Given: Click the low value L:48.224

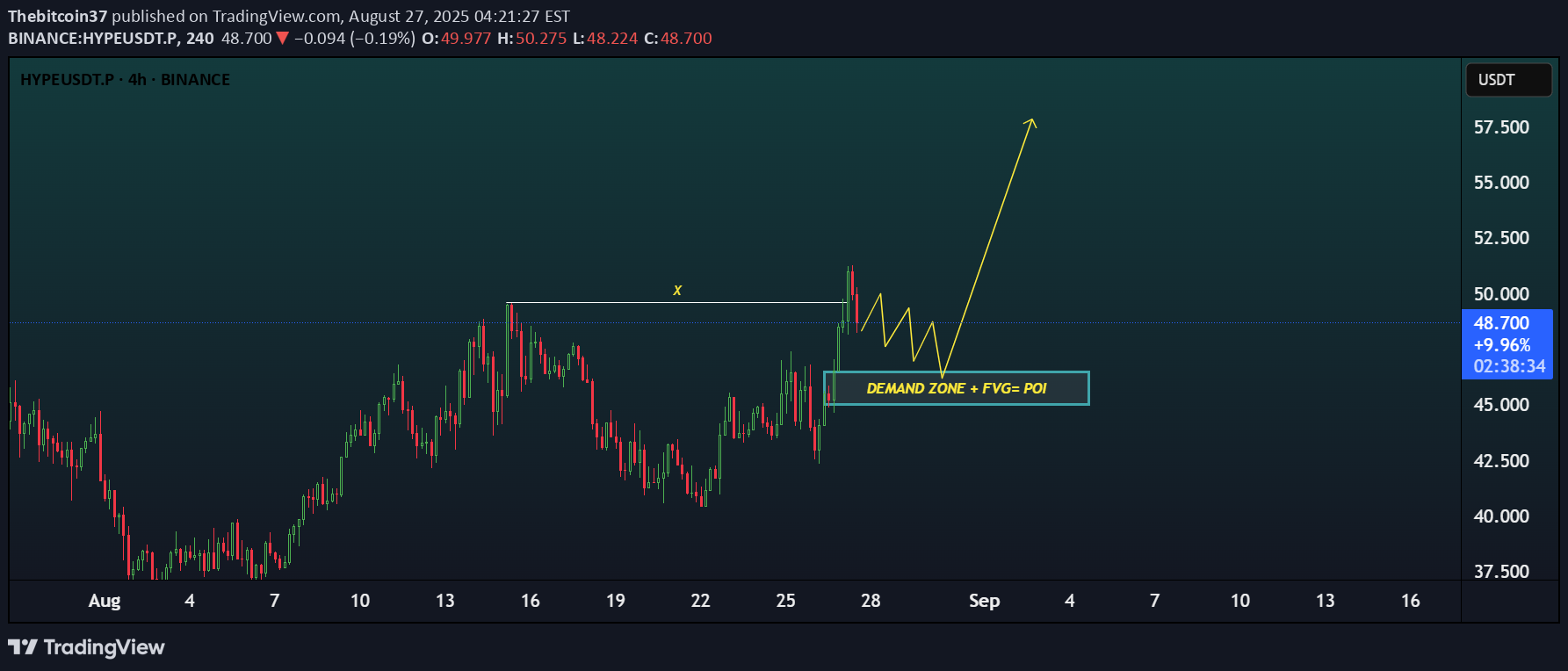Looking at the screenshot, I should 605,39.
